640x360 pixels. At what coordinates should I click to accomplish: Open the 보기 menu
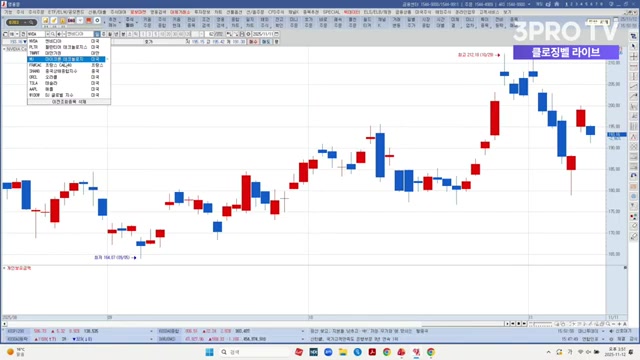pos(507,12)
